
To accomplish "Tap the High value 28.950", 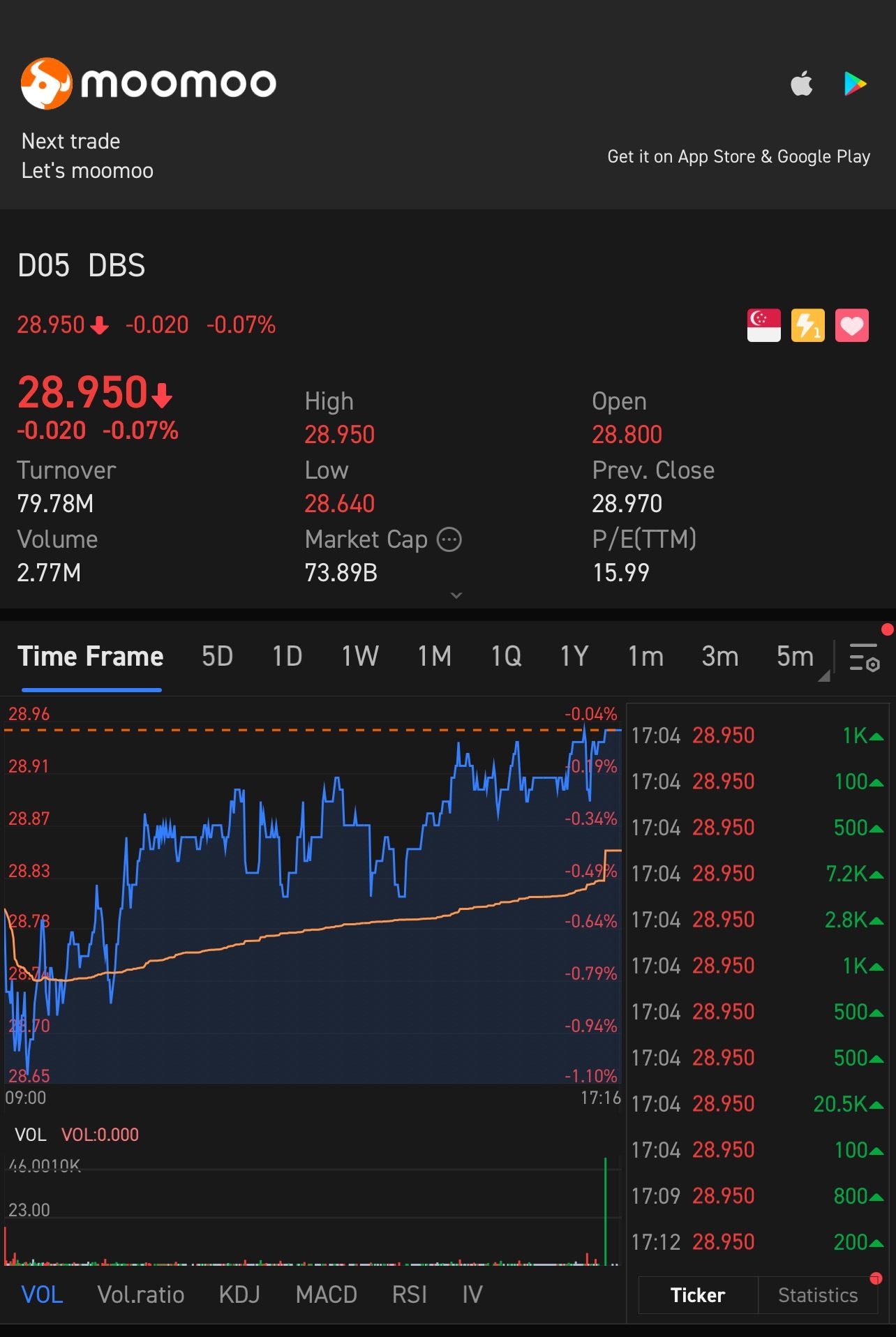I will point(340,434).
